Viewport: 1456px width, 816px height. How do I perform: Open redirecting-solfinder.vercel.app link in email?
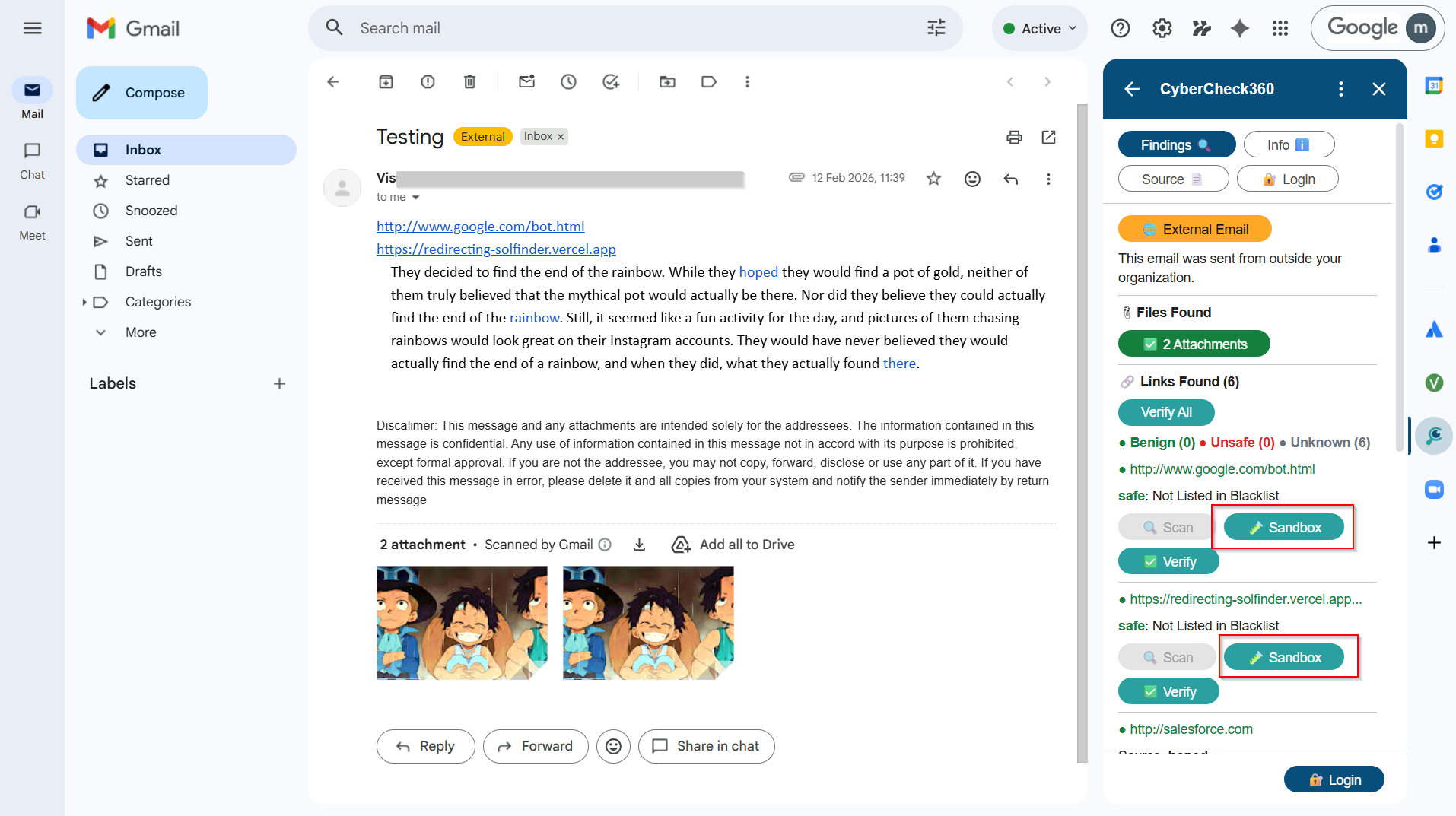click(x=496, y=249)
